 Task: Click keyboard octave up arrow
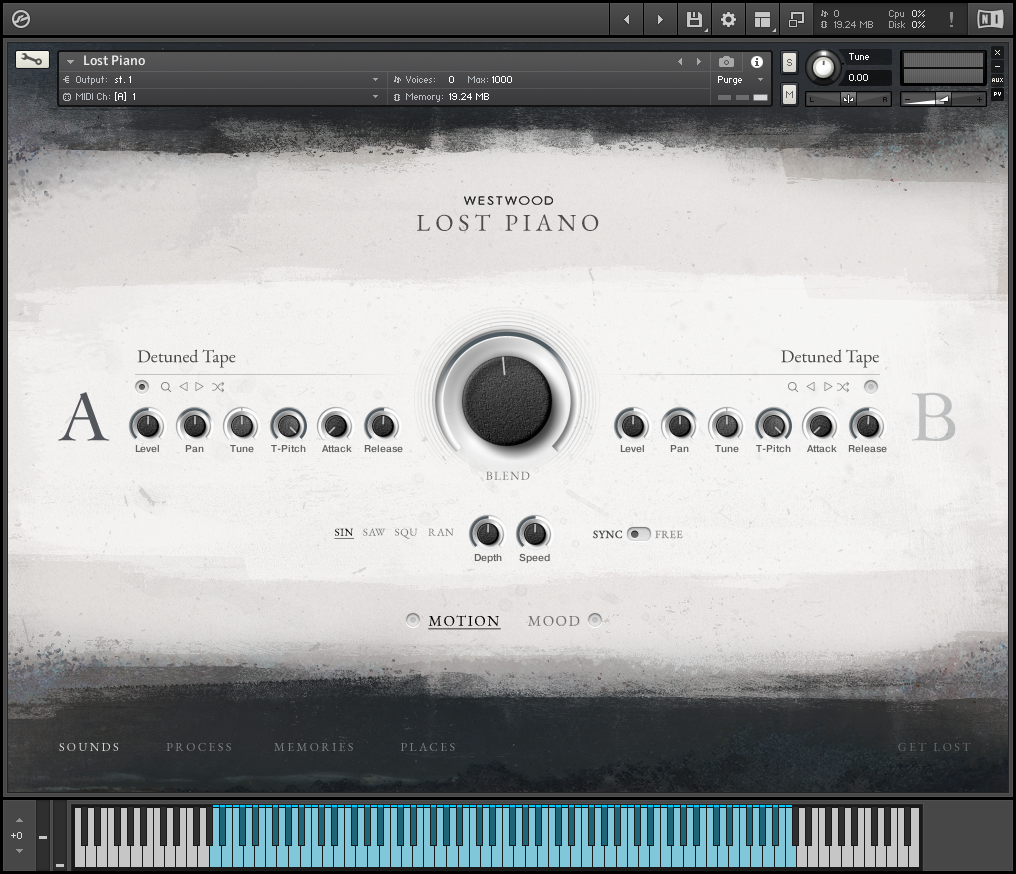19,820
